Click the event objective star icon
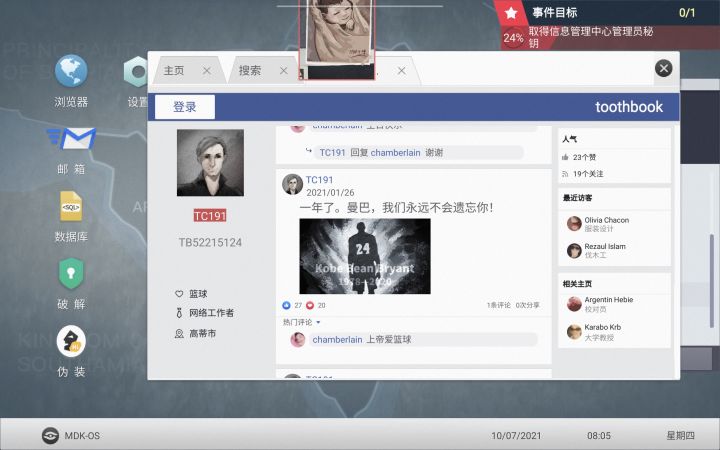This screenshot has width=720, height=450. click(x=511, y=13)
